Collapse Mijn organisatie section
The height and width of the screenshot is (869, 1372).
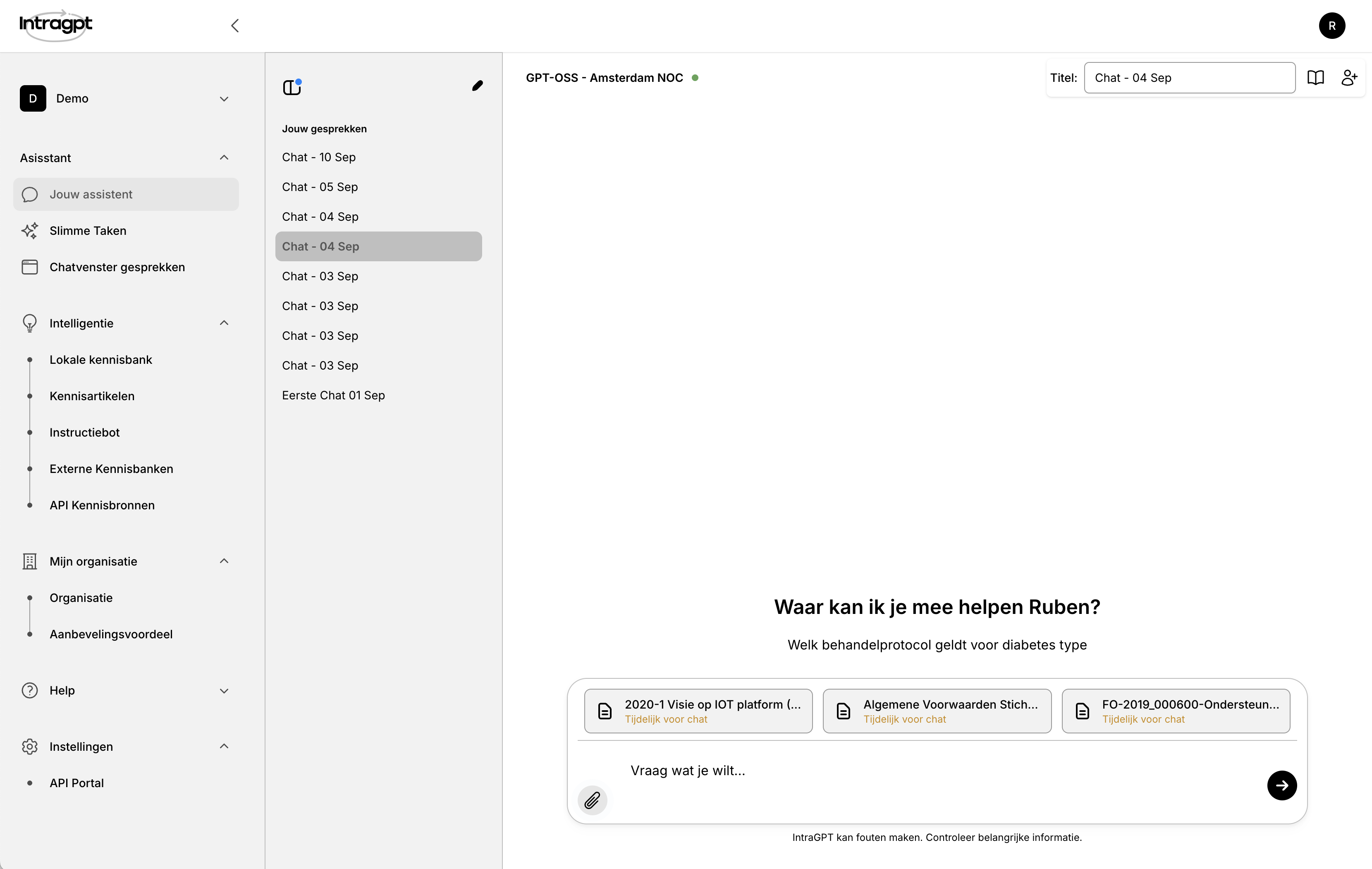(224, 561)
